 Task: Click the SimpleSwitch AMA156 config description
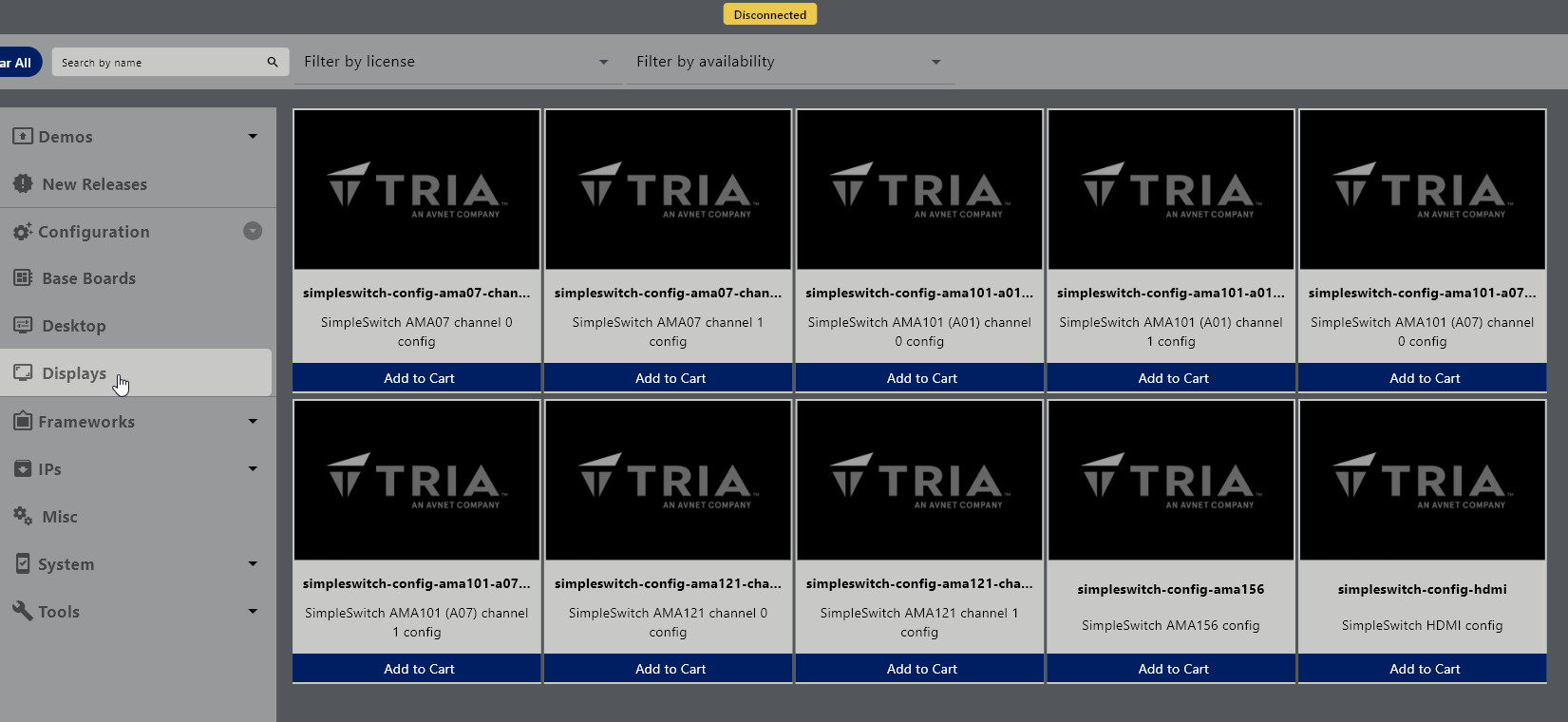point(1171,625)
